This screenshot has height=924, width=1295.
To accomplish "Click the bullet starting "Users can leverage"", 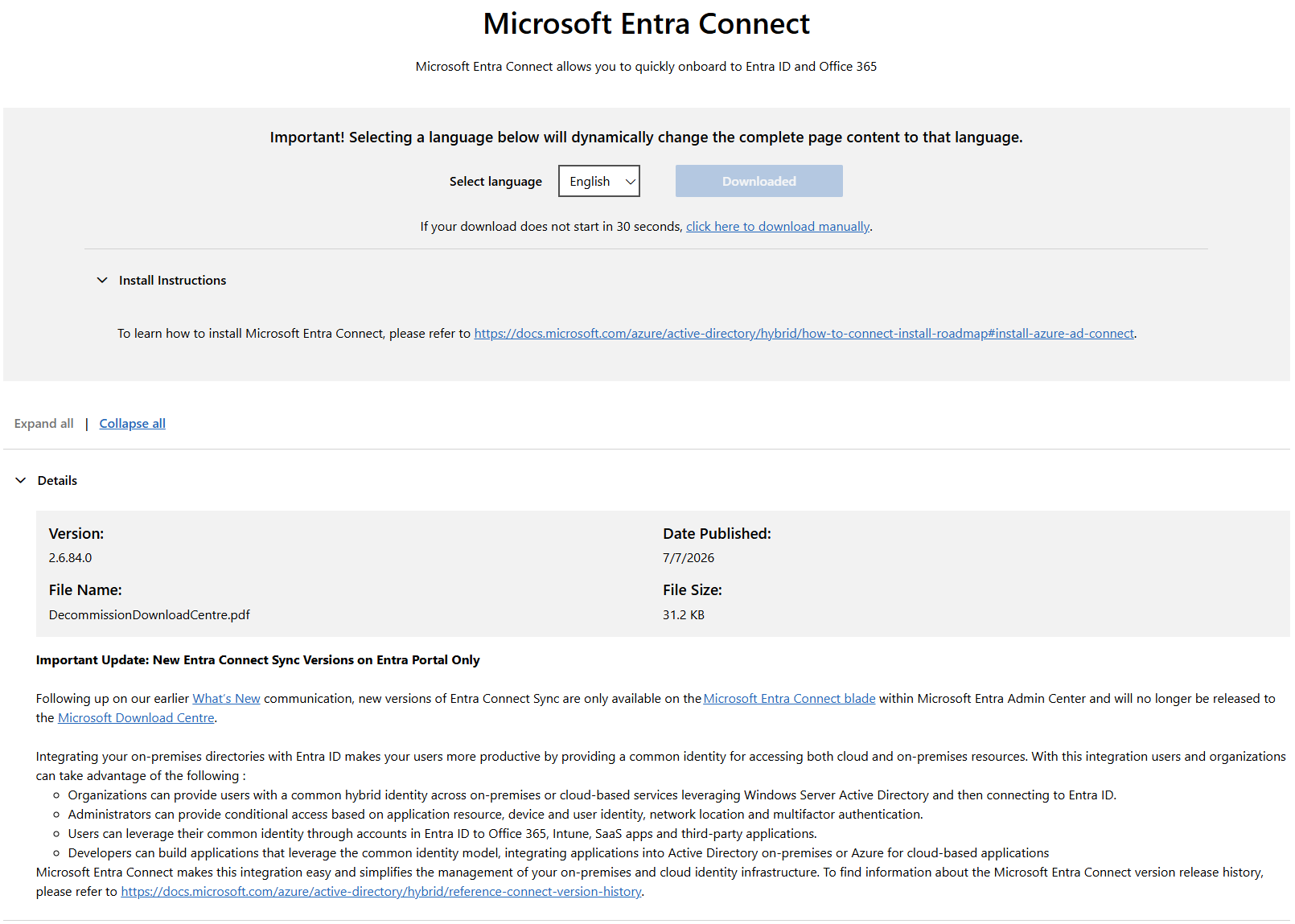I will click(442, 834).
